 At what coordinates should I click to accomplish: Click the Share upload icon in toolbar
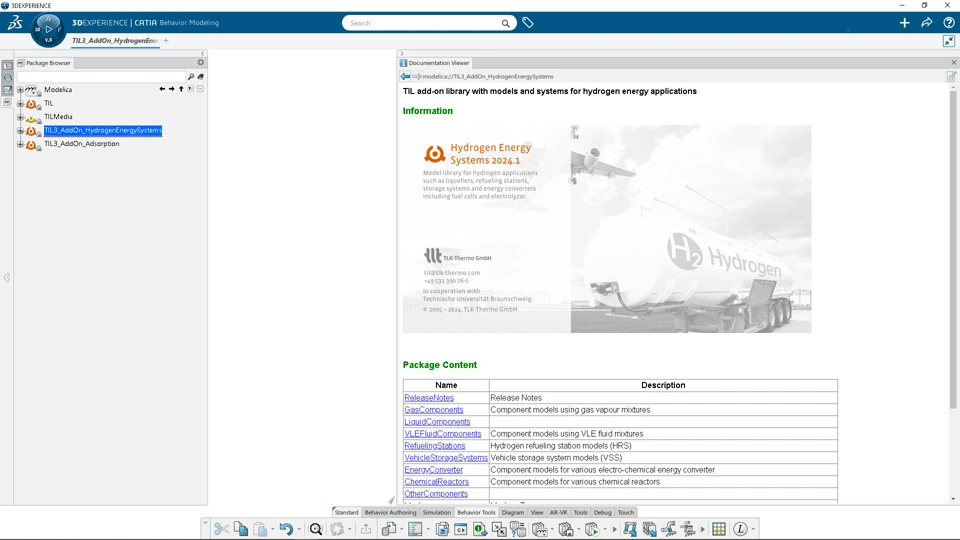(x=366, y=528)
